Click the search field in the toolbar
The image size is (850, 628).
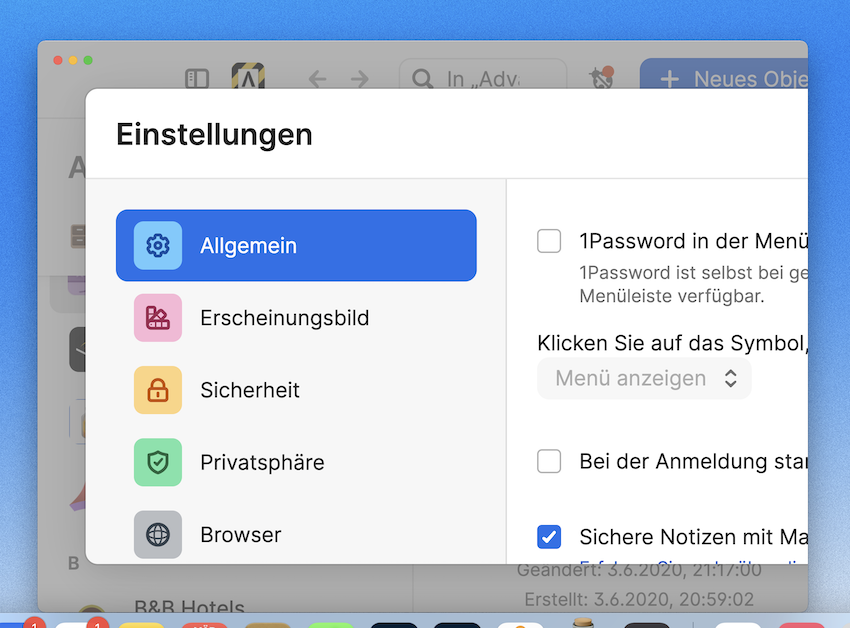click(483, 79)
